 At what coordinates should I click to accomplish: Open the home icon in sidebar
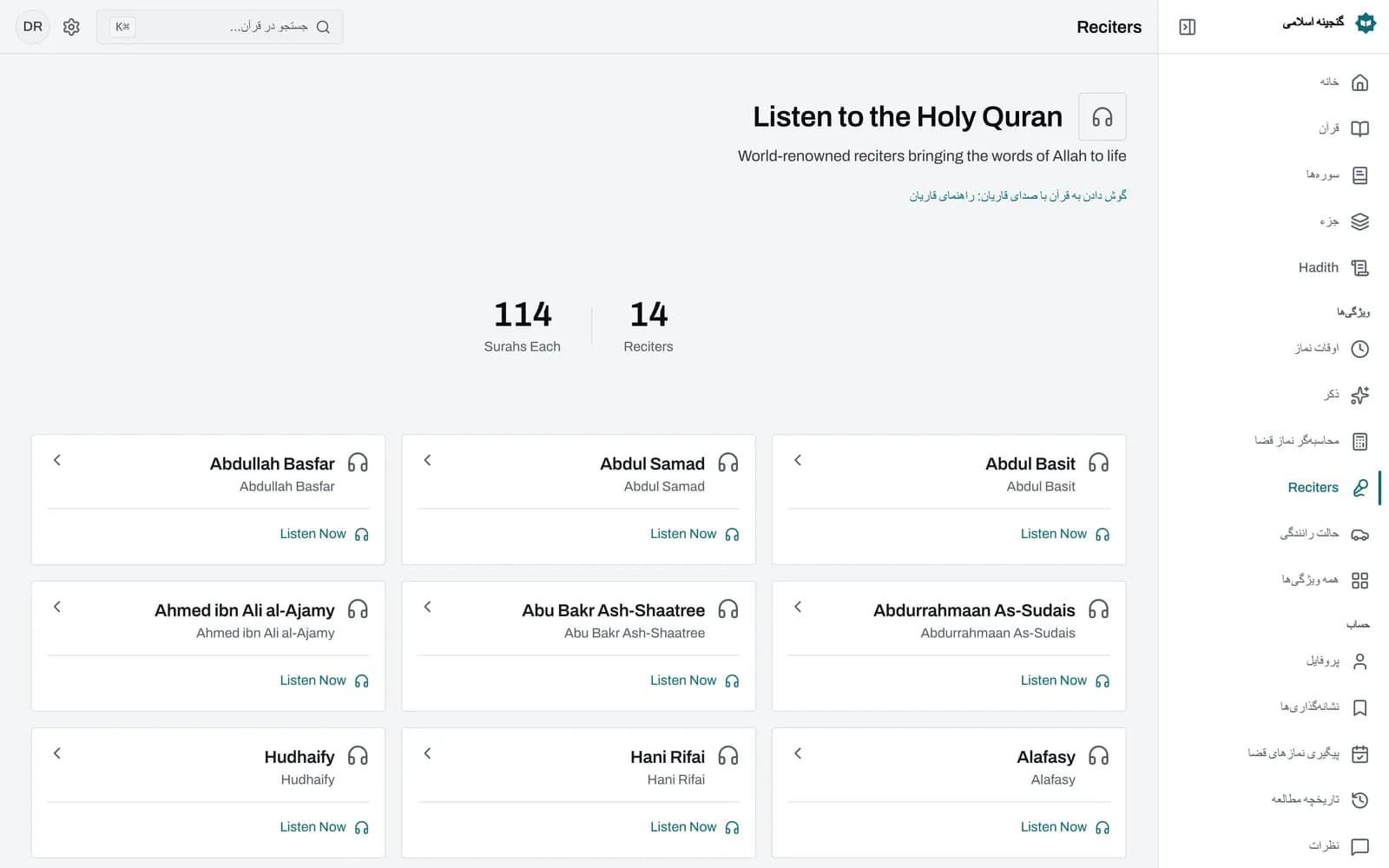click(x=1359, y=82)
